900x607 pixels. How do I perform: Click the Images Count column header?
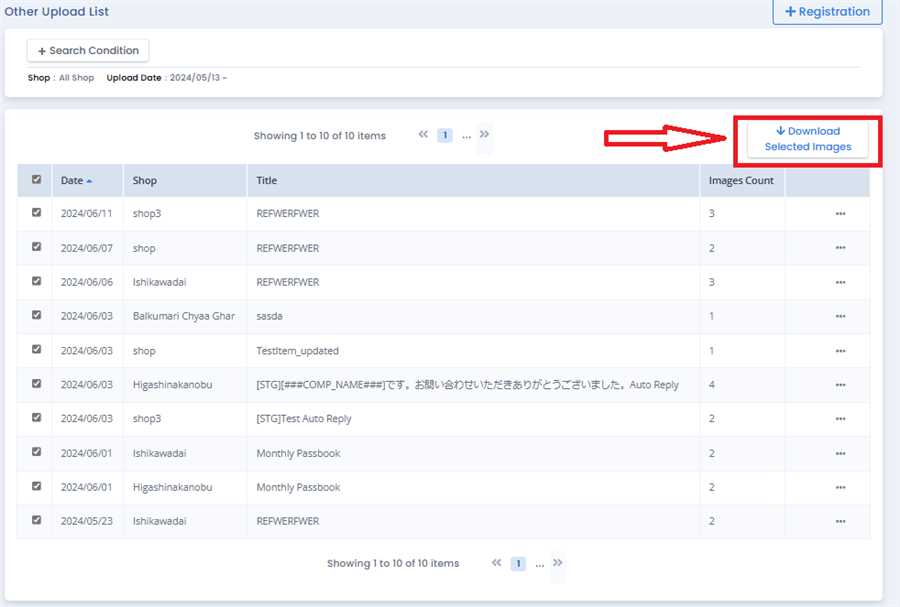741,181
